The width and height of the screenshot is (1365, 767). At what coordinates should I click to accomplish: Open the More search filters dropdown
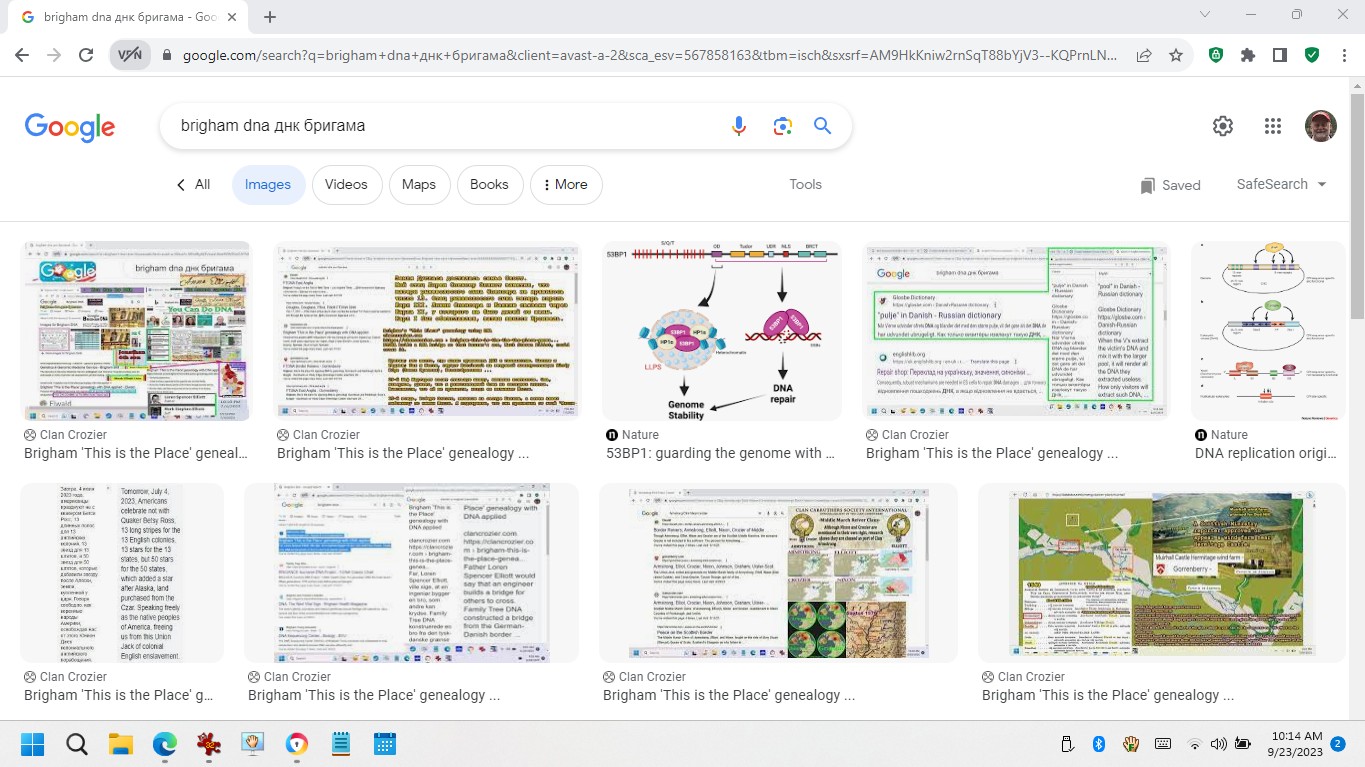point(565,184)
